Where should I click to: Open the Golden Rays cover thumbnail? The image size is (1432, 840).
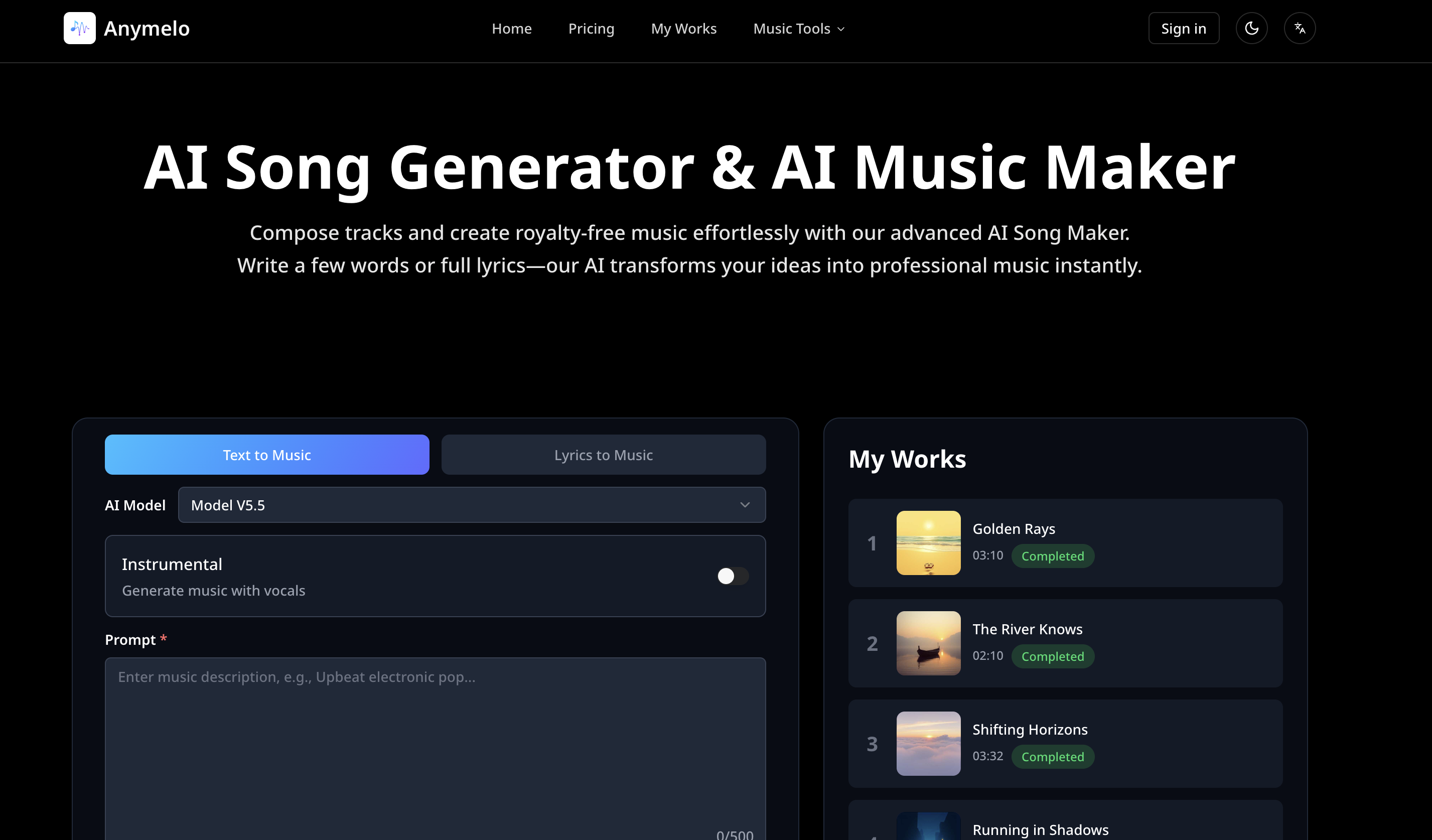[x=929, y=543]
